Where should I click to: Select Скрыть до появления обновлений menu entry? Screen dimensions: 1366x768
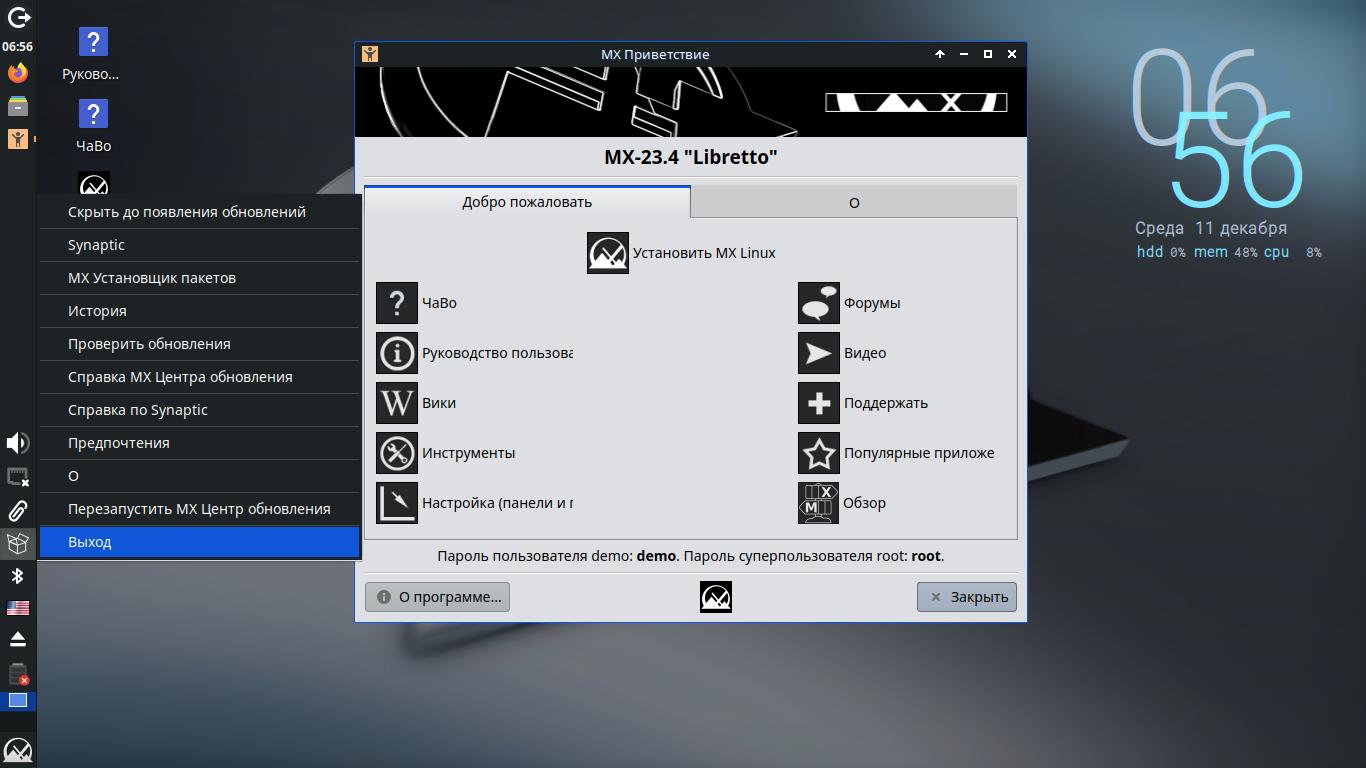pyautogui.click(x=199, y=212)
